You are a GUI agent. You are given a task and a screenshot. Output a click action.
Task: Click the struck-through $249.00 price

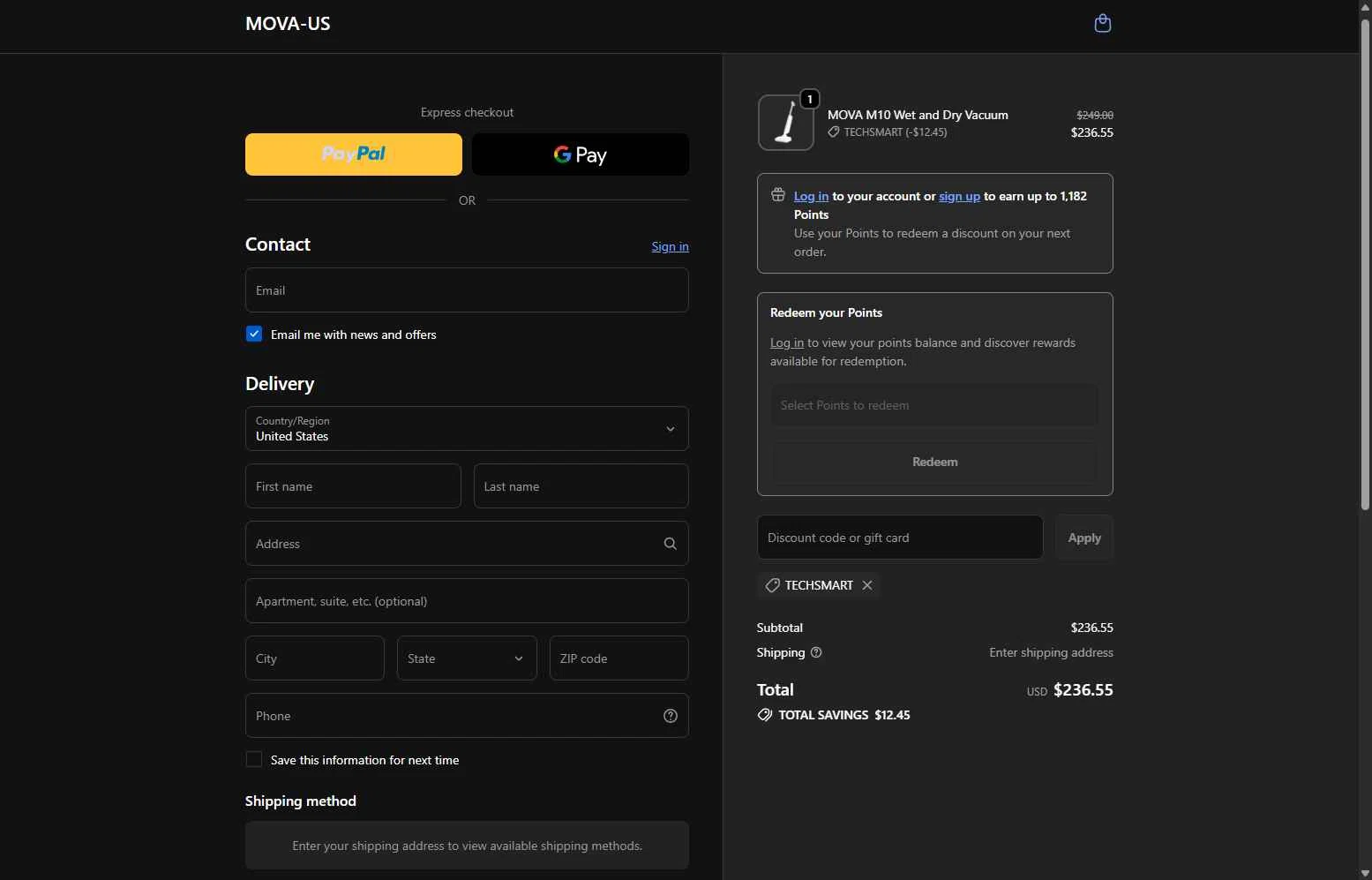(x=1095, y=115)
